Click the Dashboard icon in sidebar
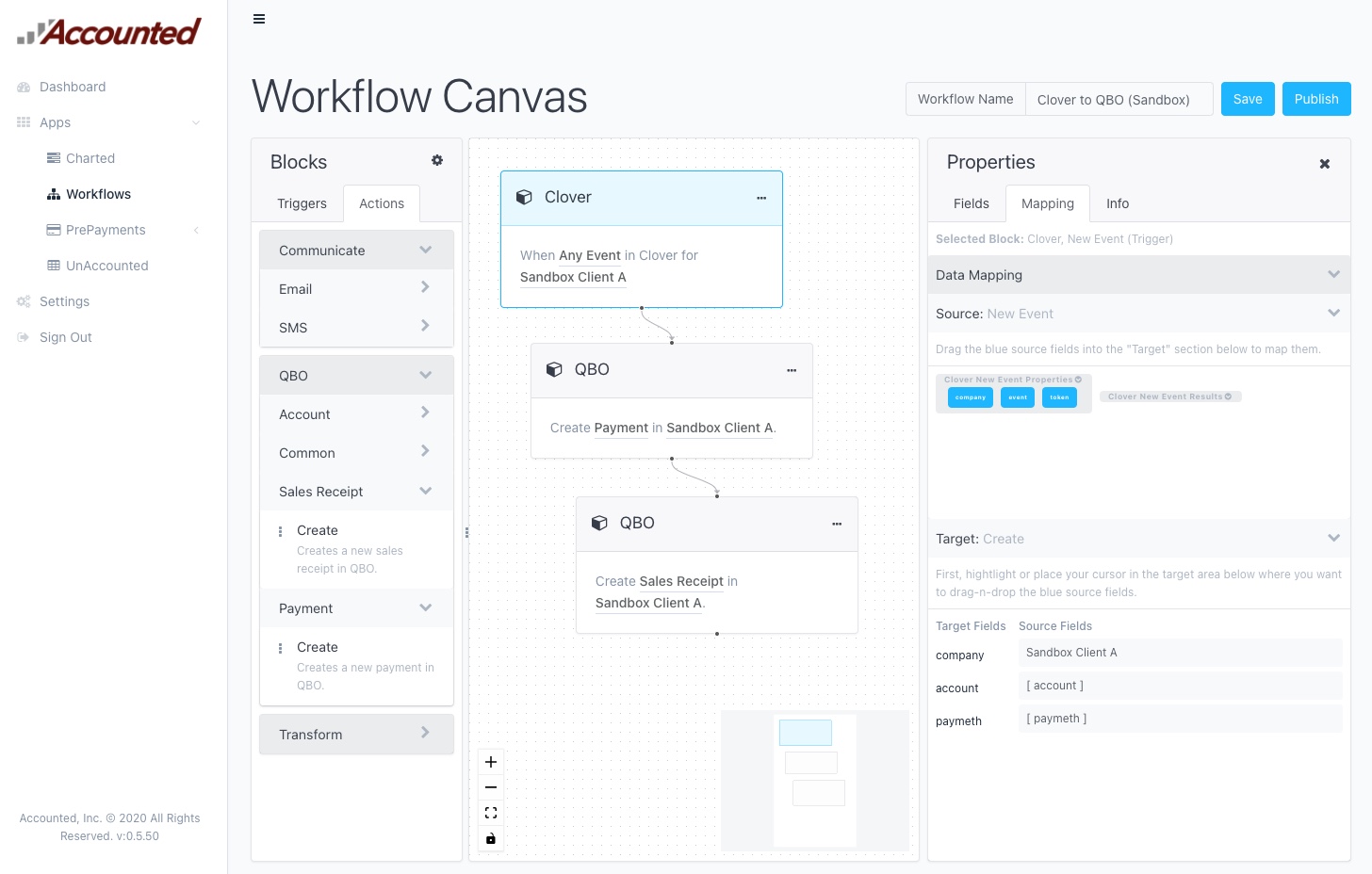The image size is (1372, 874). tap(24, 87)
